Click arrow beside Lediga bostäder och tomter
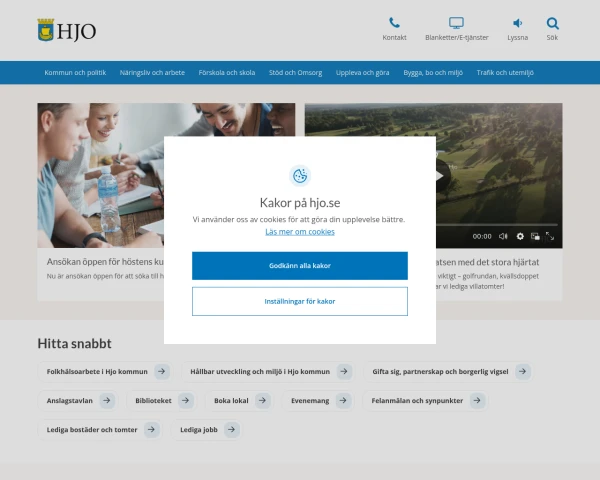 coord(152,429)
